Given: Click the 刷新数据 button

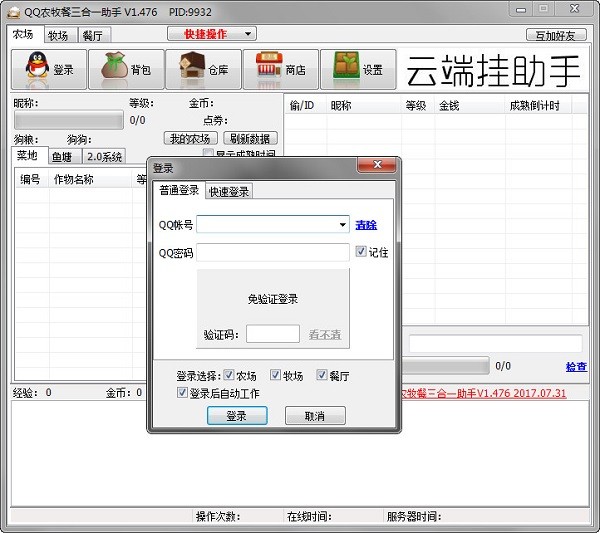Looking at the screenshot, I should pyautogui.click(x=250, y=139).
